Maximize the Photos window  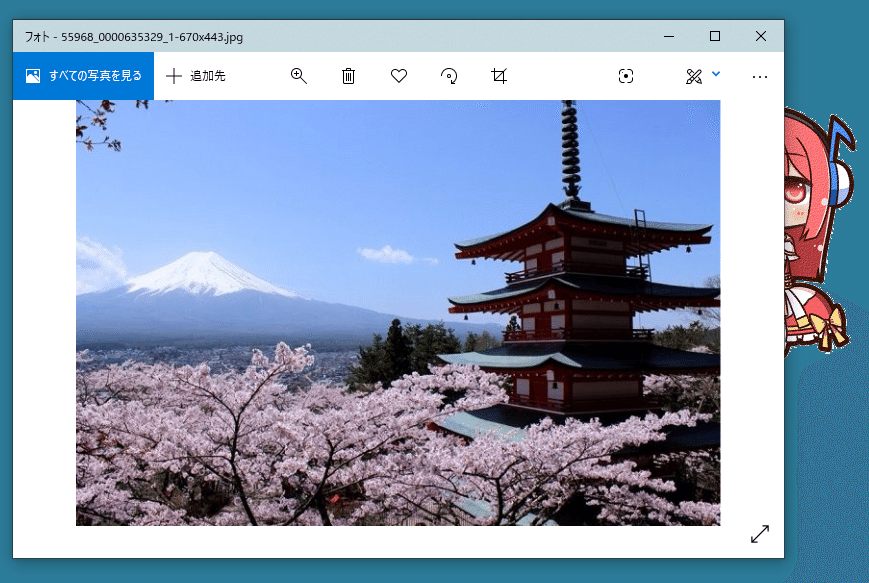[715, 37]
